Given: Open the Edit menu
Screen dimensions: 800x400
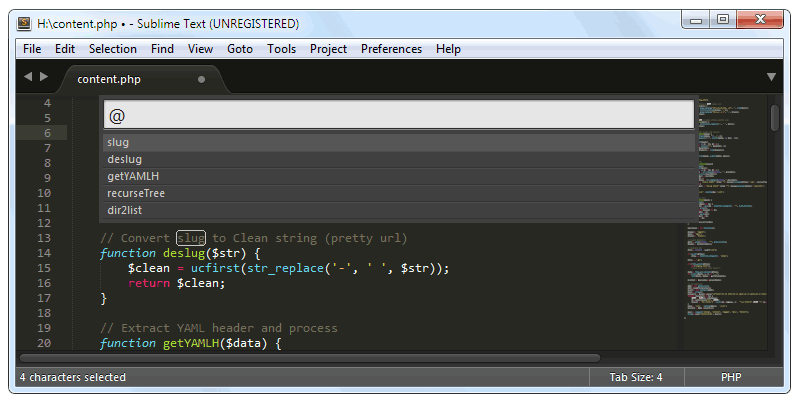Looking at the screenshot, I should [65, 49].
